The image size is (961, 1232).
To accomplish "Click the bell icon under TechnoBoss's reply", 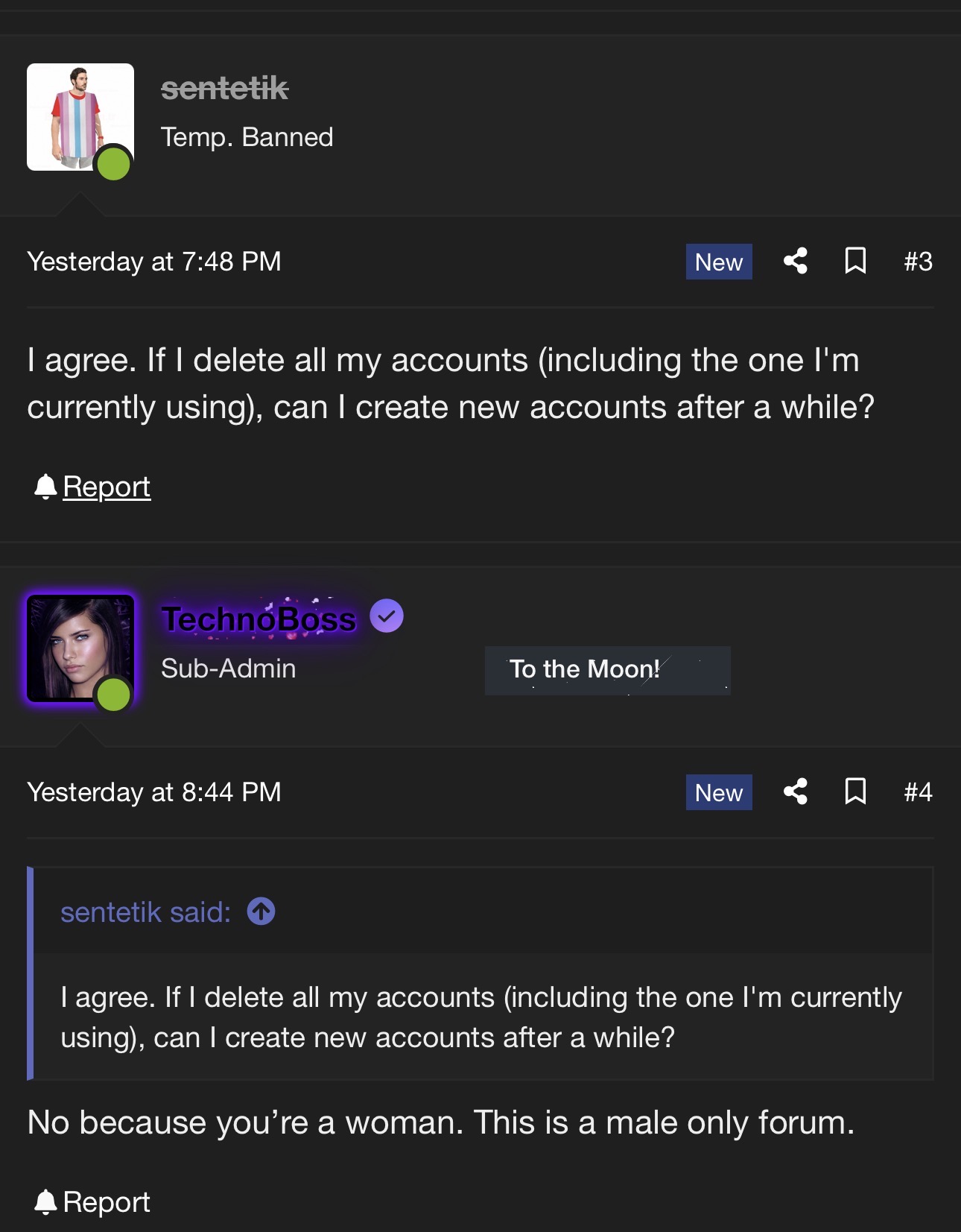I will point(45,1201).
